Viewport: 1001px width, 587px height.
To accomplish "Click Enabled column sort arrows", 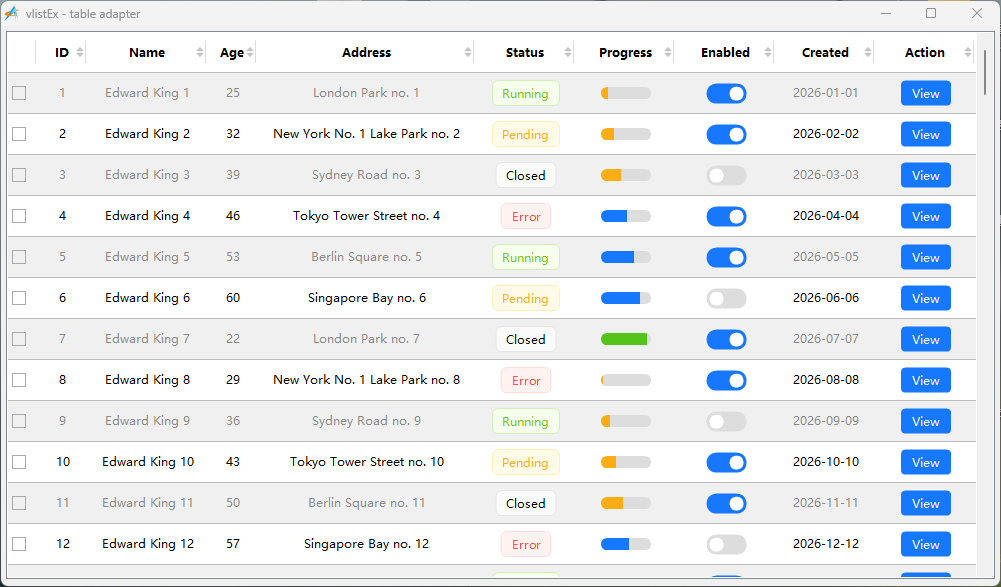I will click(768, 52).
